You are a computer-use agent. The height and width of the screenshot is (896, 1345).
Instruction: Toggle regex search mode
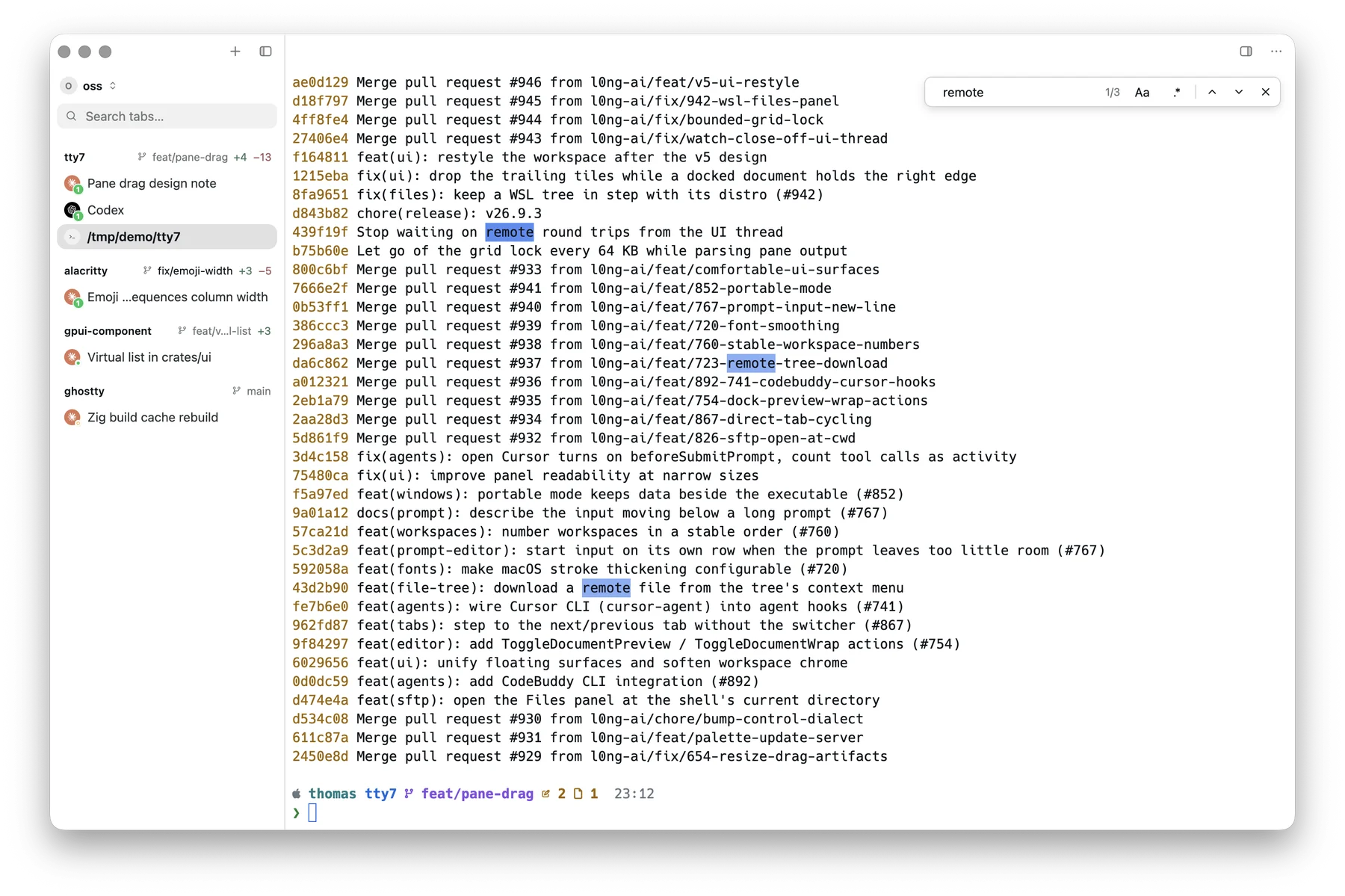(1177, 93)
